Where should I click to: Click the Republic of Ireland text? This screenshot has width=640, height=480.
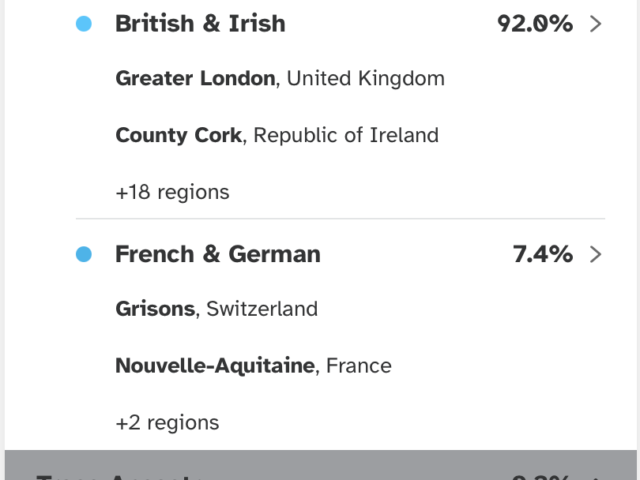click(346, 135)
